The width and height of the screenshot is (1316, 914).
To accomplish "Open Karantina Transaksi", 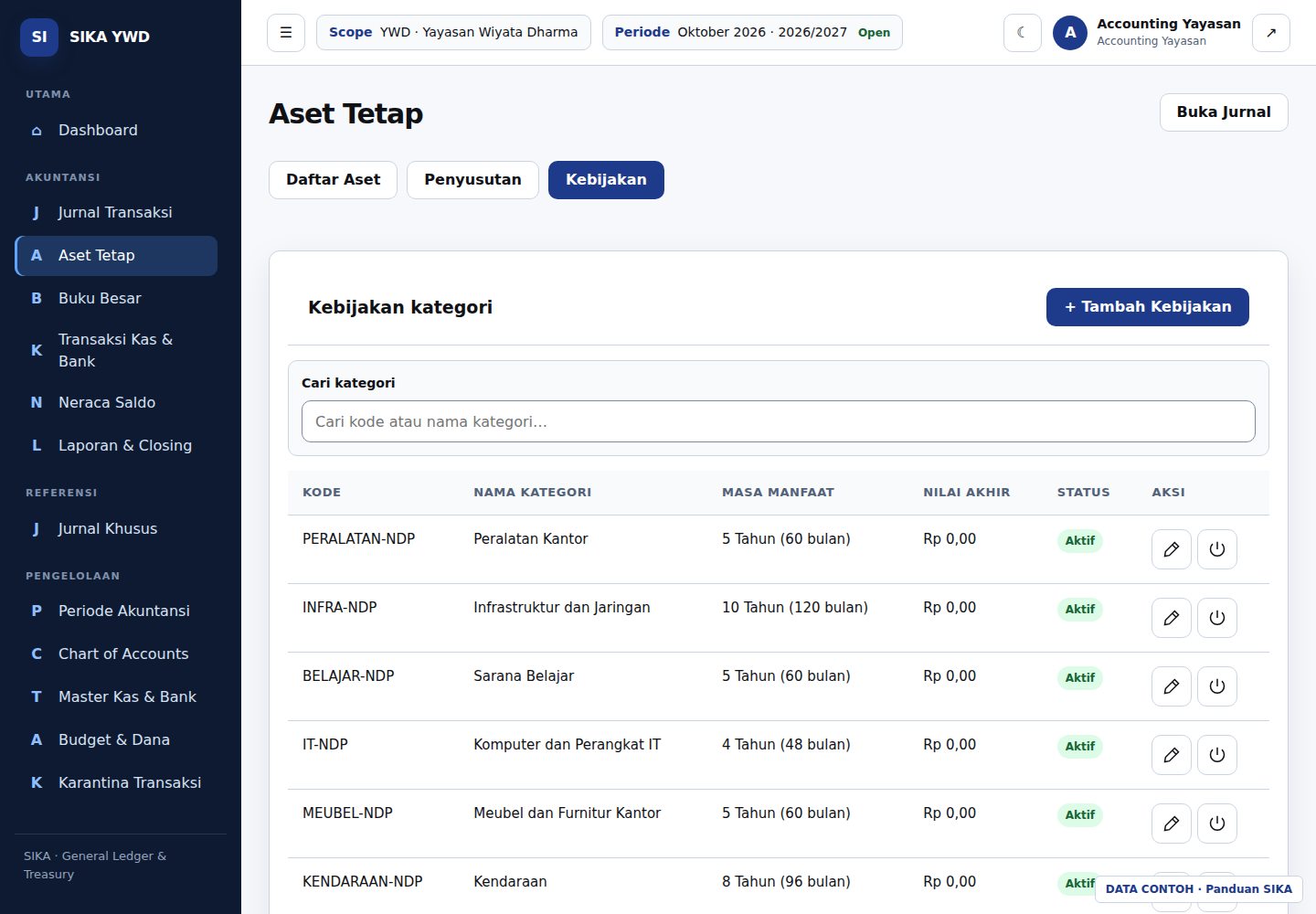I will point(116,782).
